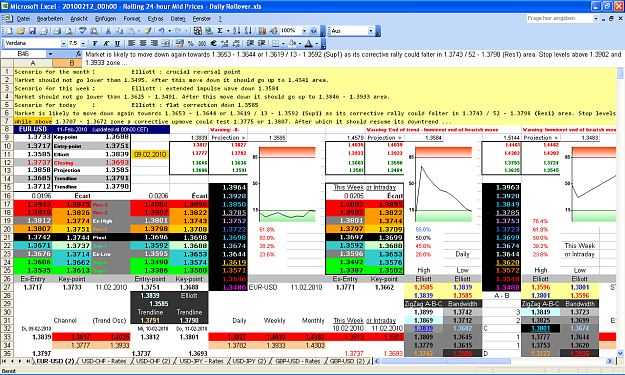Click the Cut scissors icon
The width and height of the screenshot is (625, 375).
(108, 31)
